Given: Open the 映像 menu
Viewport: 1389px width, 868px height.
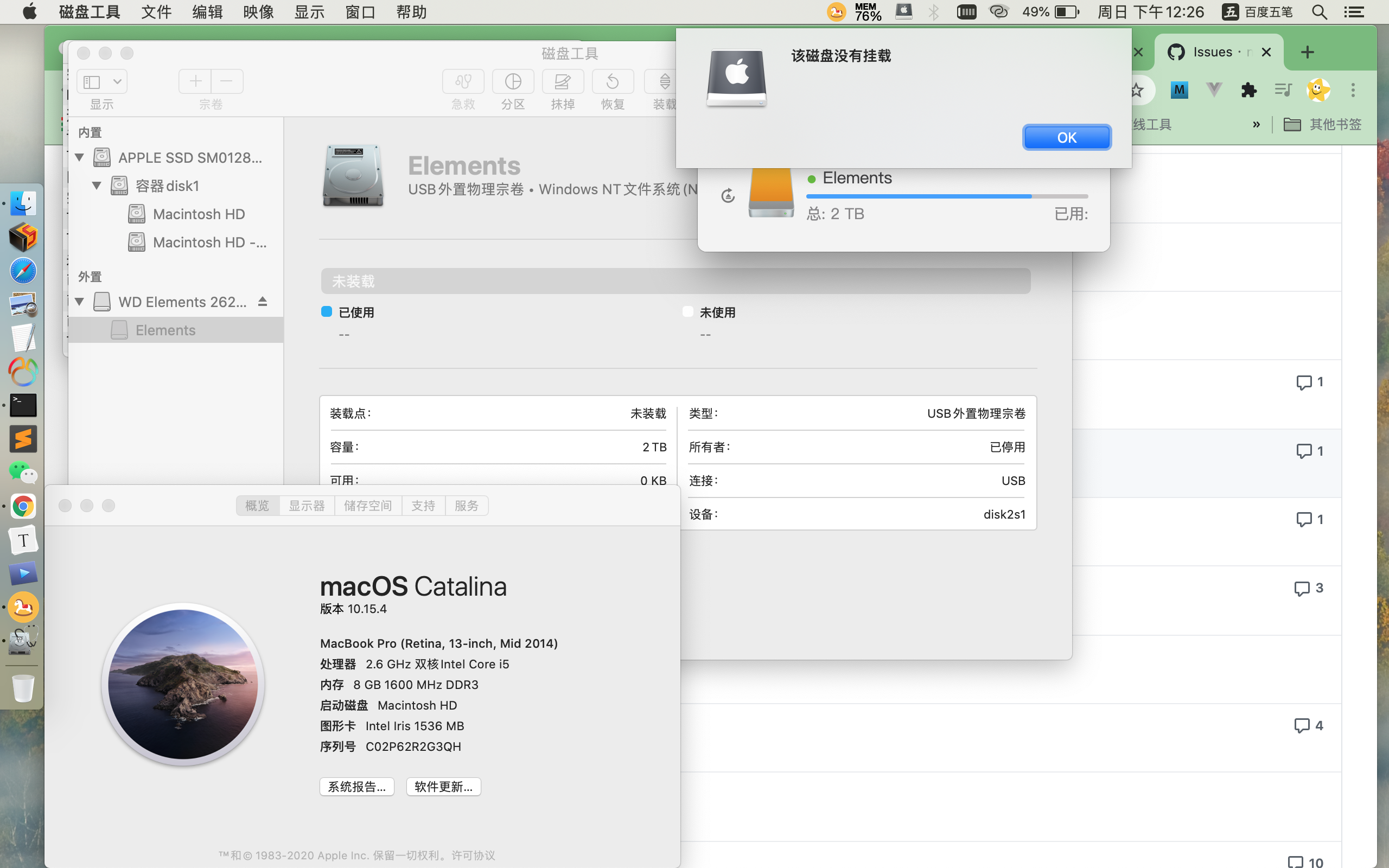Looking at the screenshot, I should 258,11.
